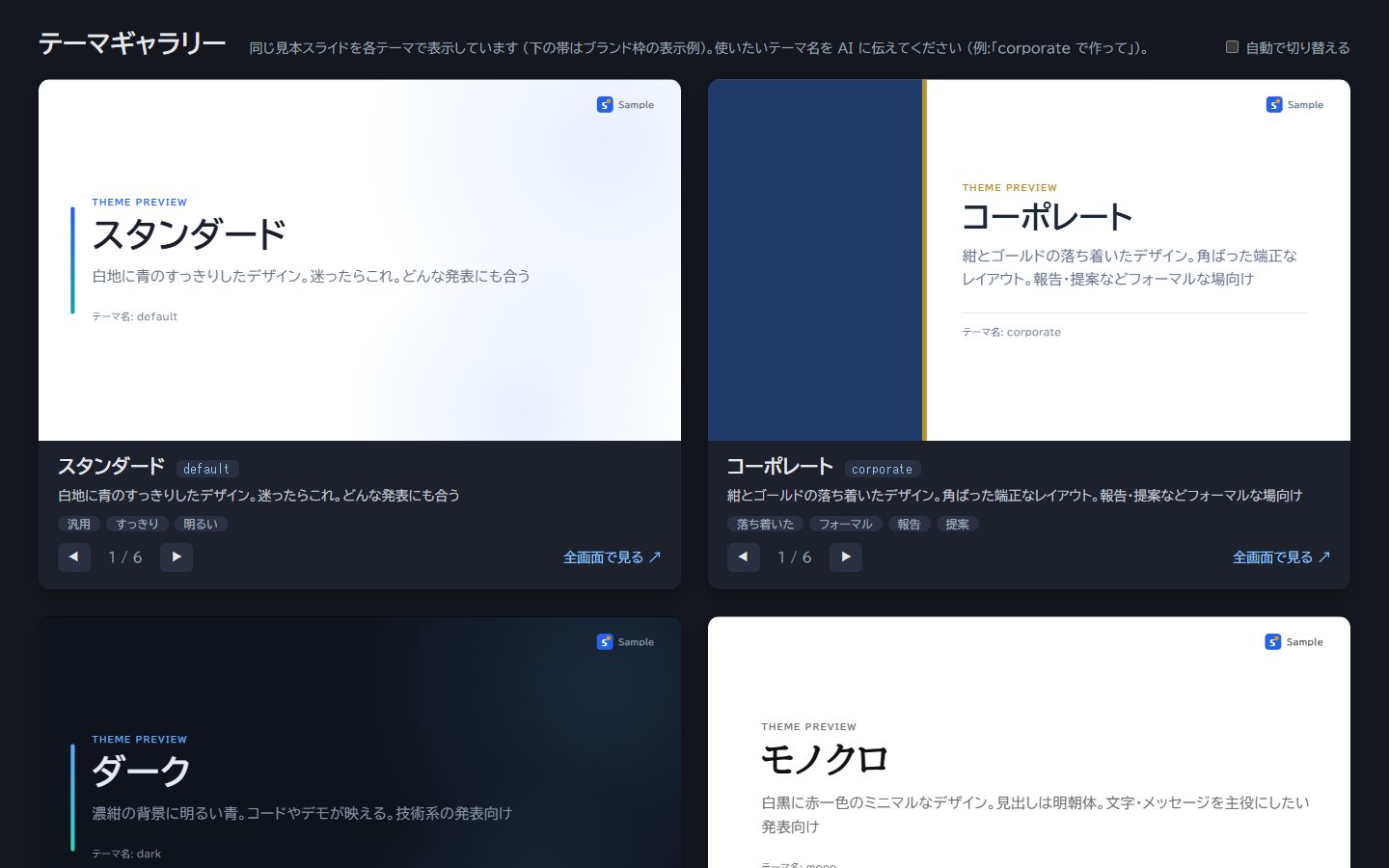The width and height of the screenshot is (1389, 868).
Task: Select the スタンダード slide preview thumbnail
Action: [x=360, y=260]
